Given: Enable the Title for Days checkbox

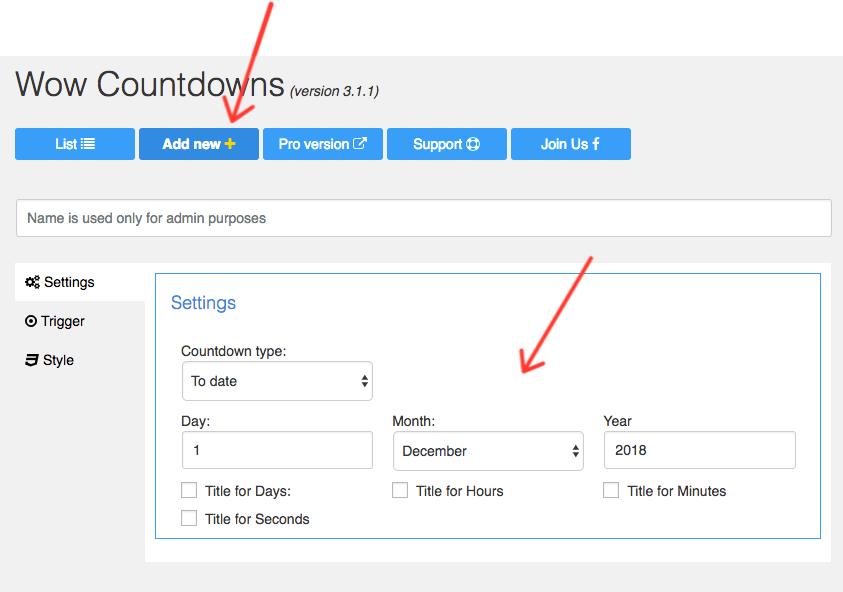Looking at the screenshot, I should pyautogui.click(x=189, y=490).
